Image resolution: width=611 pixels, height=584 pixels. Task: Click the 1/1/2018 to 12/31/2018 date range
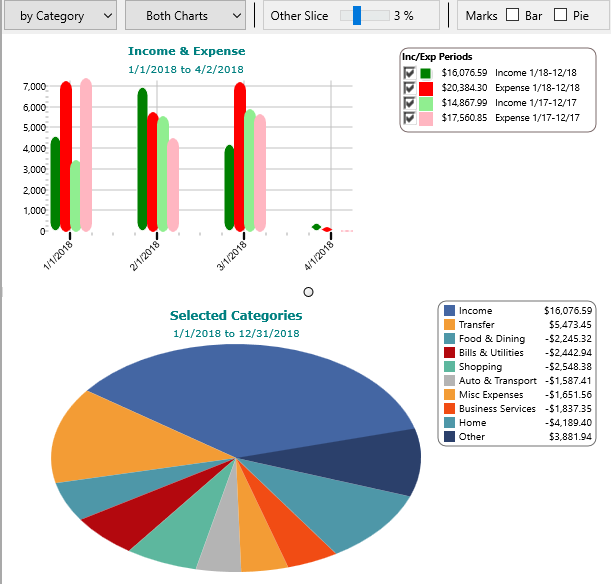coord(236,333)
